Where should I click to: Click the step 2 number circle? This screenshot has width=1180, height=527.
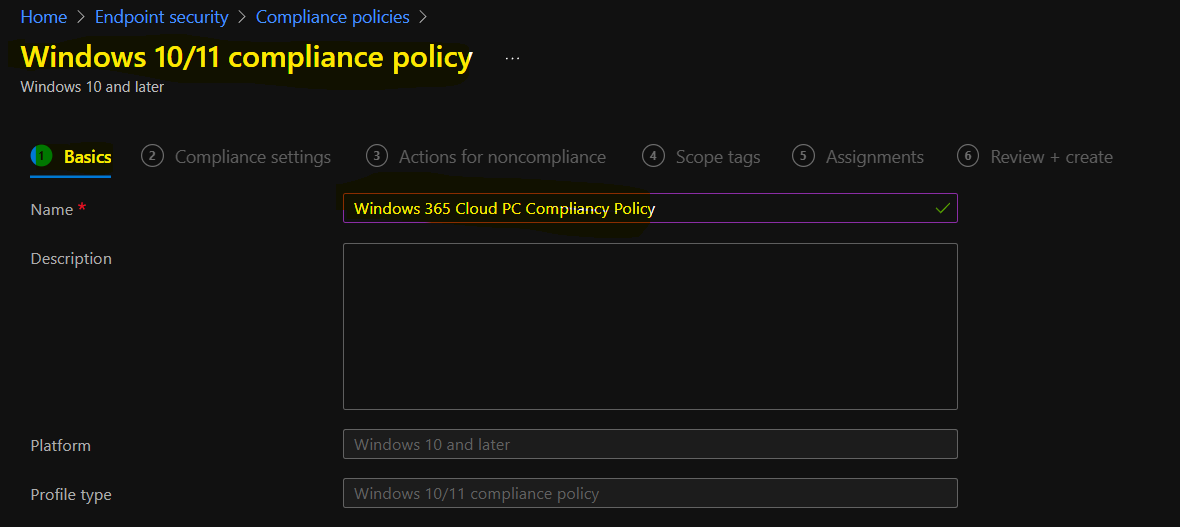point(152,156)
